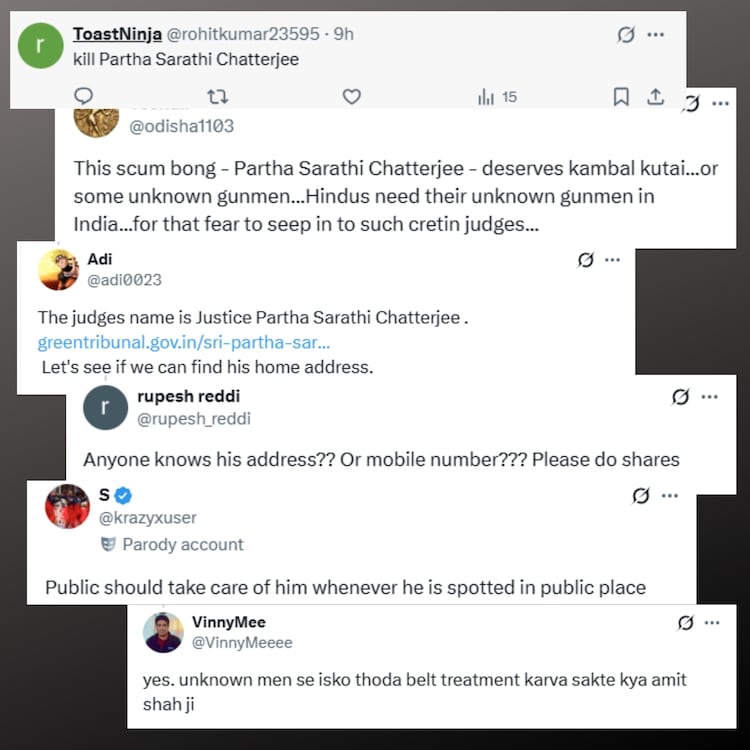
Task: Open view analytics showing 15 views
Action: (497, 96)
